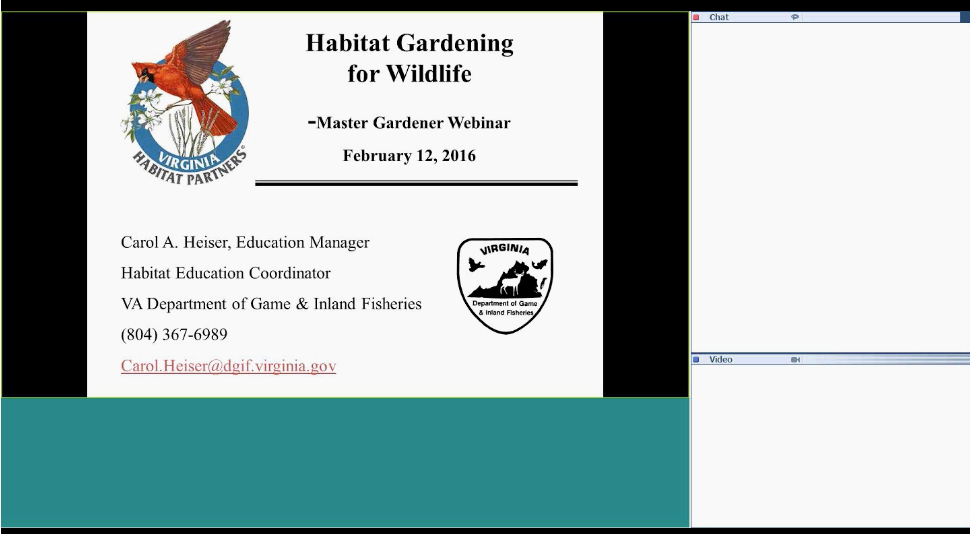Click the Virginia Department of Game shield logo
The height and width of the screenshot is (534, 974).
(505, 286)
